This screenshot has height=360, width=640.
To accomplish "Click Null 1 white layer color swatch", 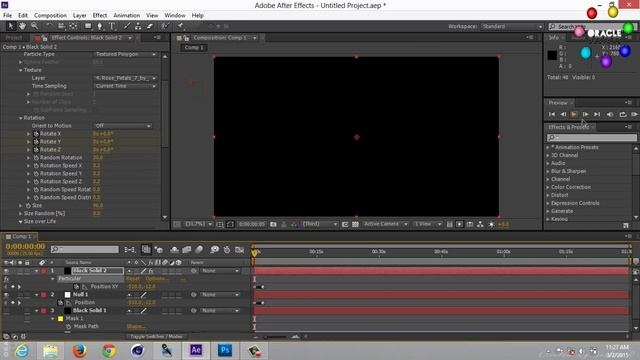I will coord(67,295).
